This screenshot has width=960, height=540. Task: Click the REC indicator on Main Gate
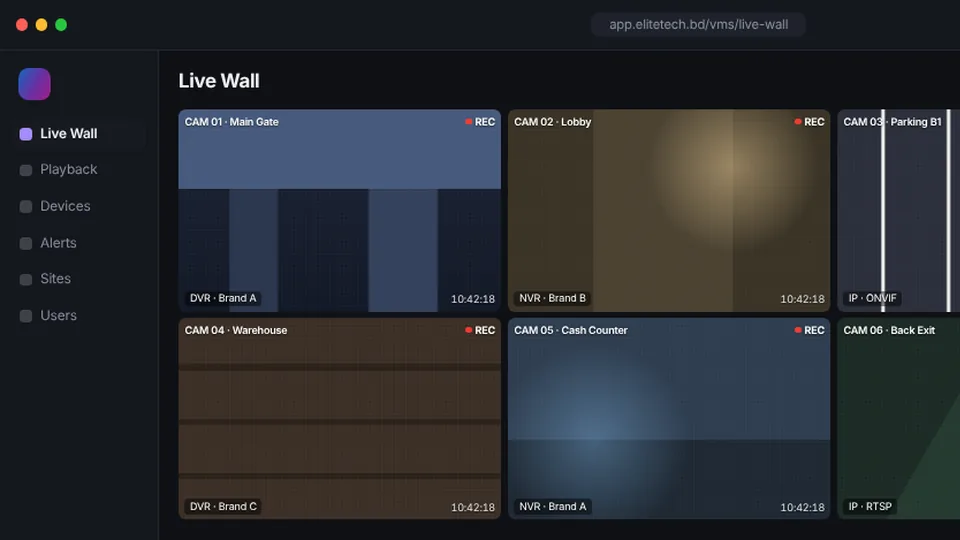(x=480, y=122)
